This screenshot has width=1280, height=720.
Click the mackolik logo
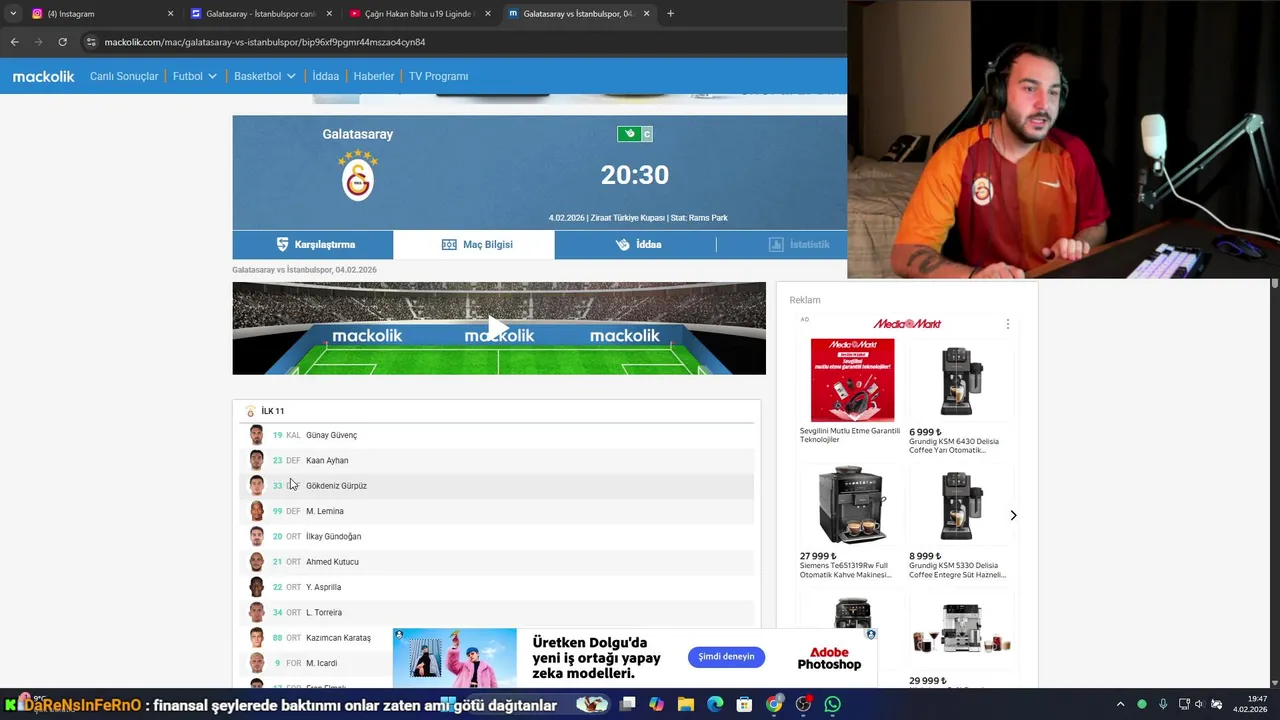click(x=43, y=76)
